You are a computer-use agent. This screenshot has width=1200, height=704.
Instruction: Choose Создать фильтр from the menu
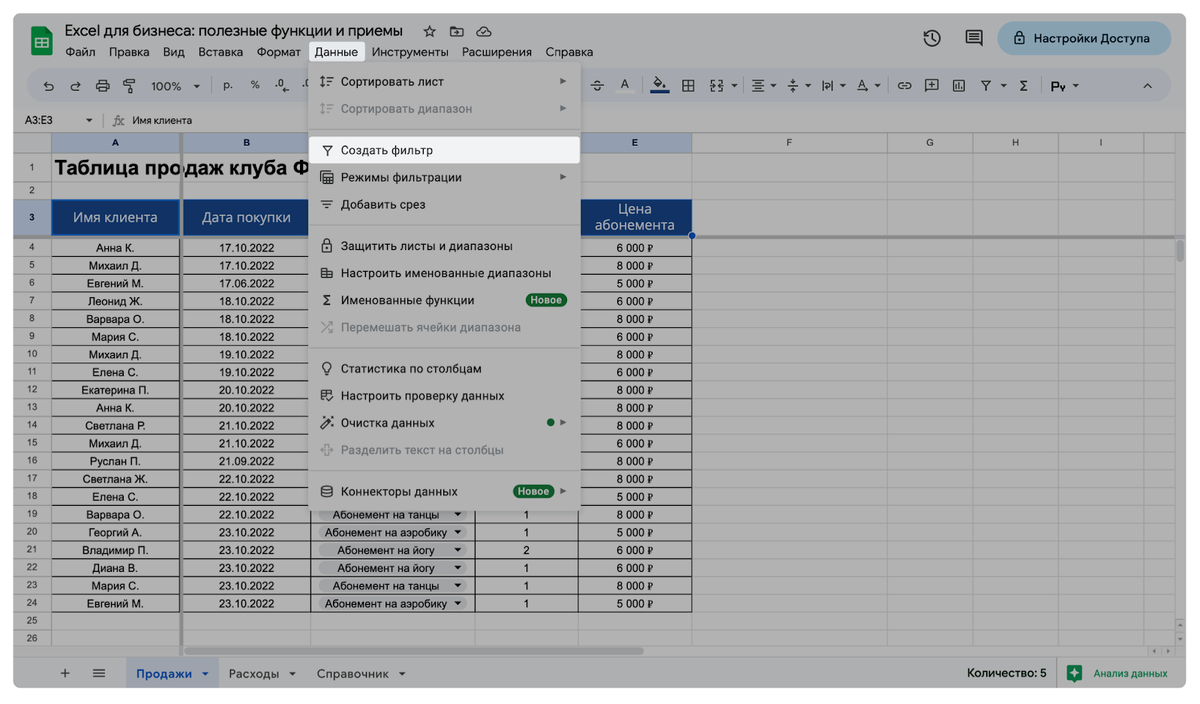pyautogui.click(x=444, y=150)
